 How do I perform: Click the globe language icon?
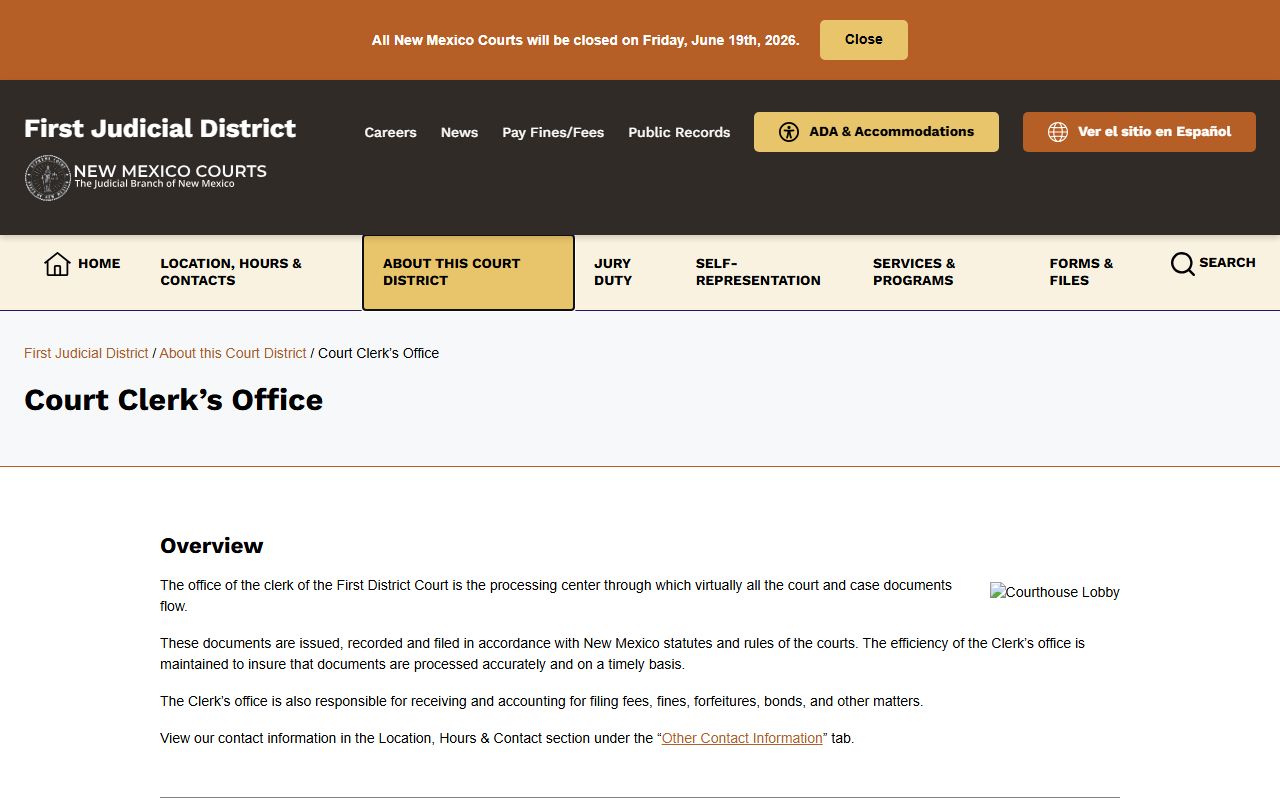[1057, 132]
